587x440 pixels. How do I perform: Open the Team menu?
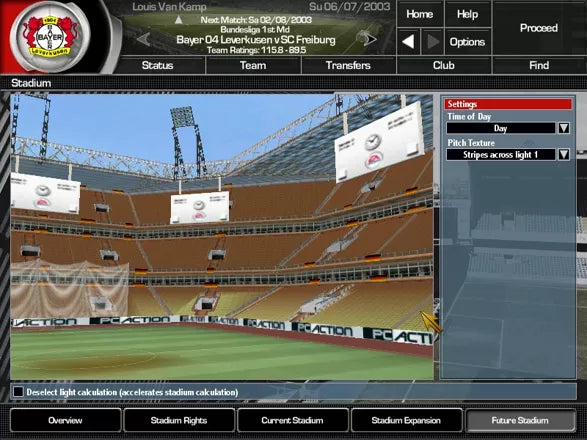253,66
